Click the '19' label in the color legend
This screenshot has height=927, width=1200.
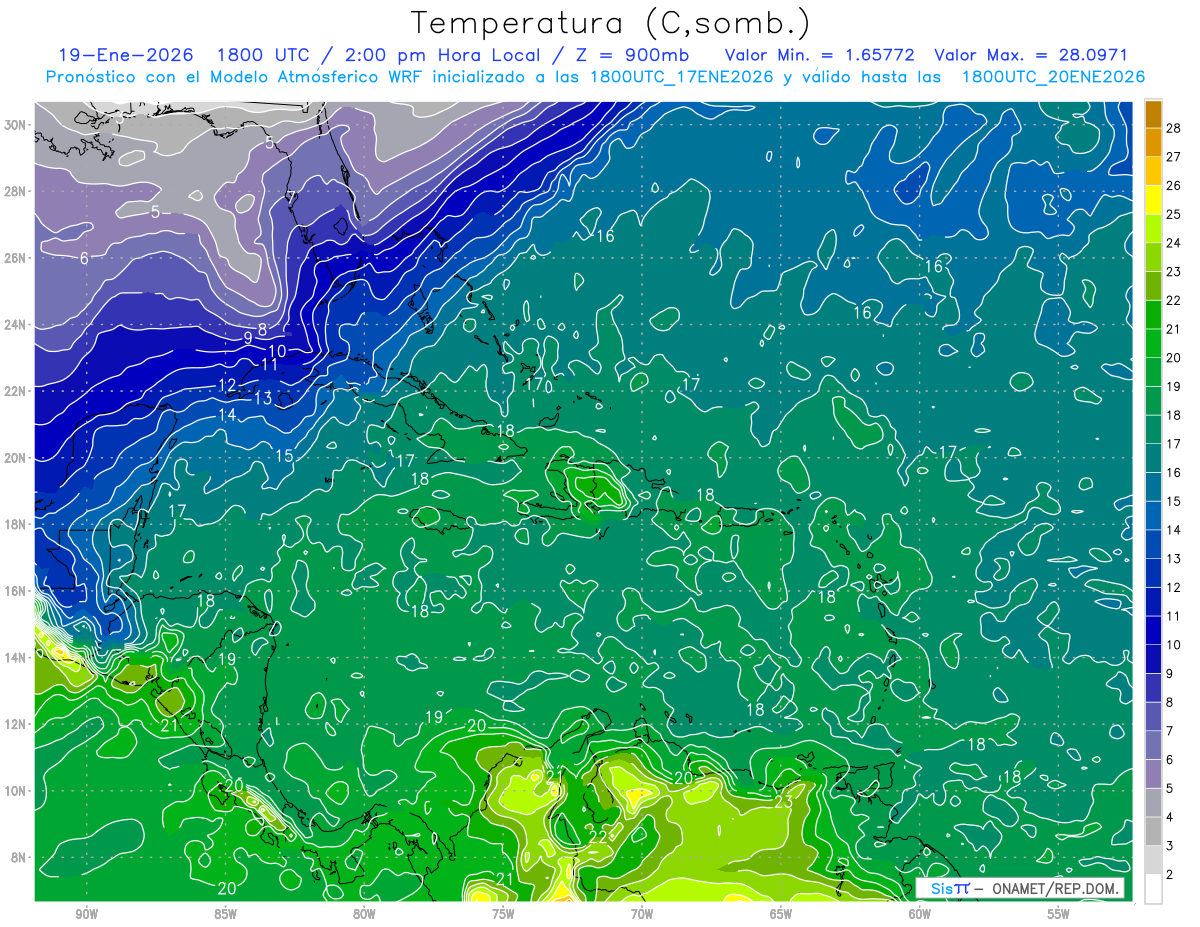1175,387
